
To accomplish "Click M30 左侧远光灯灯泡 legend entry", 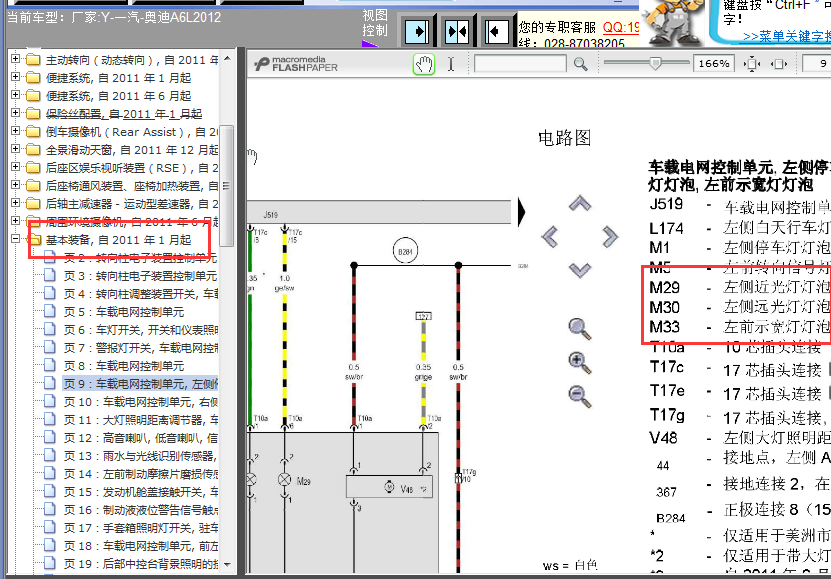I will [x=740, y=307].
